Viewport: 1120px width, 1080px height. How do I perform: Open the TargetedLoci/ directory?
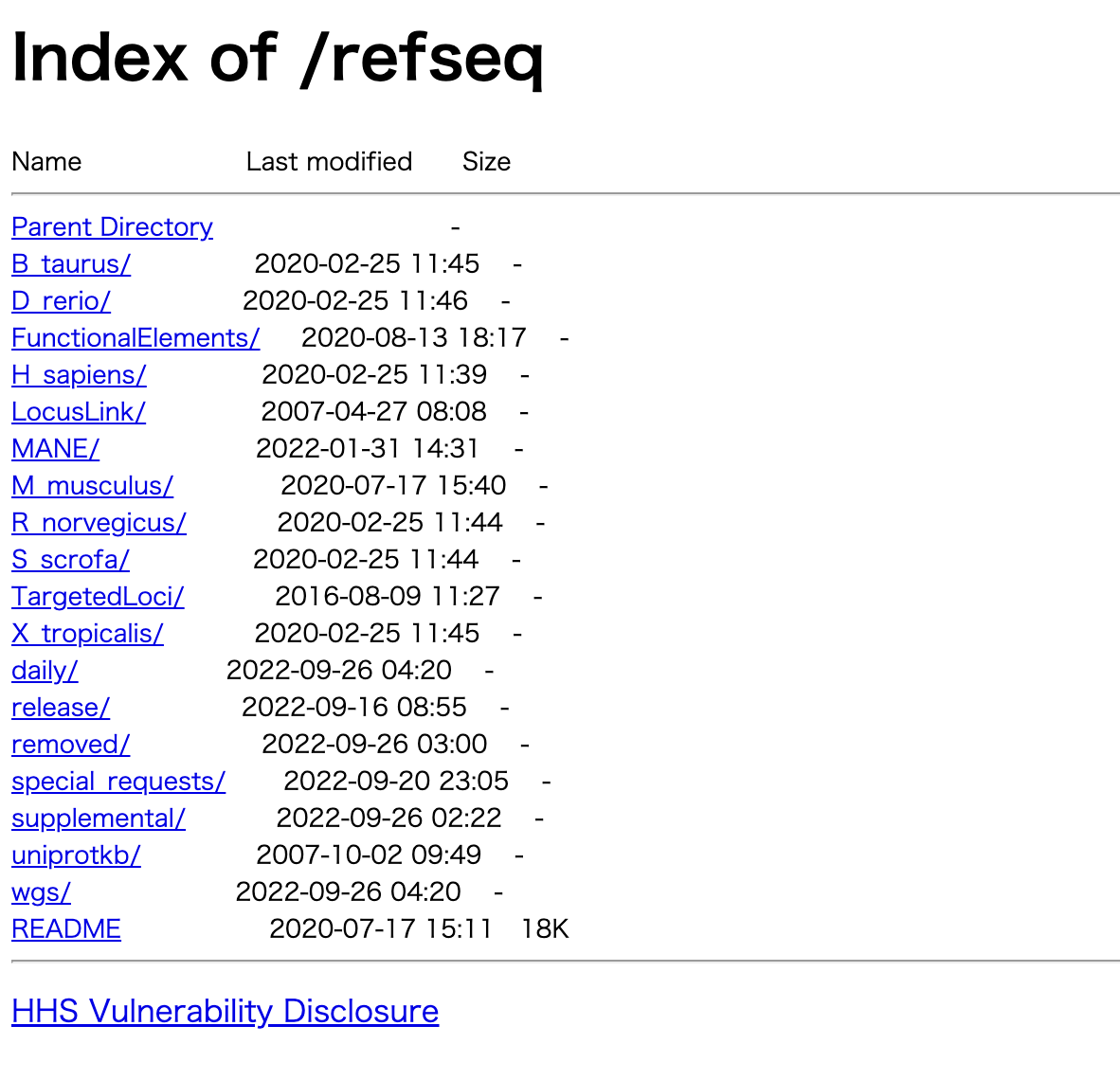click(98, 597)
